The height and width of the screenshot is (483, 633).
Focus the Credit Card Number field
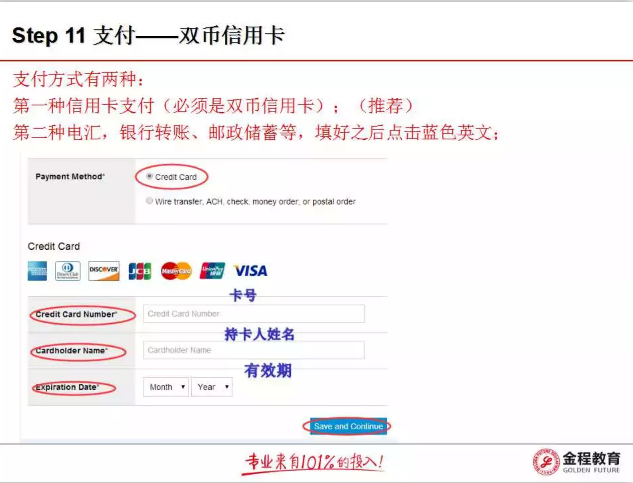click(x=254, y=314)
